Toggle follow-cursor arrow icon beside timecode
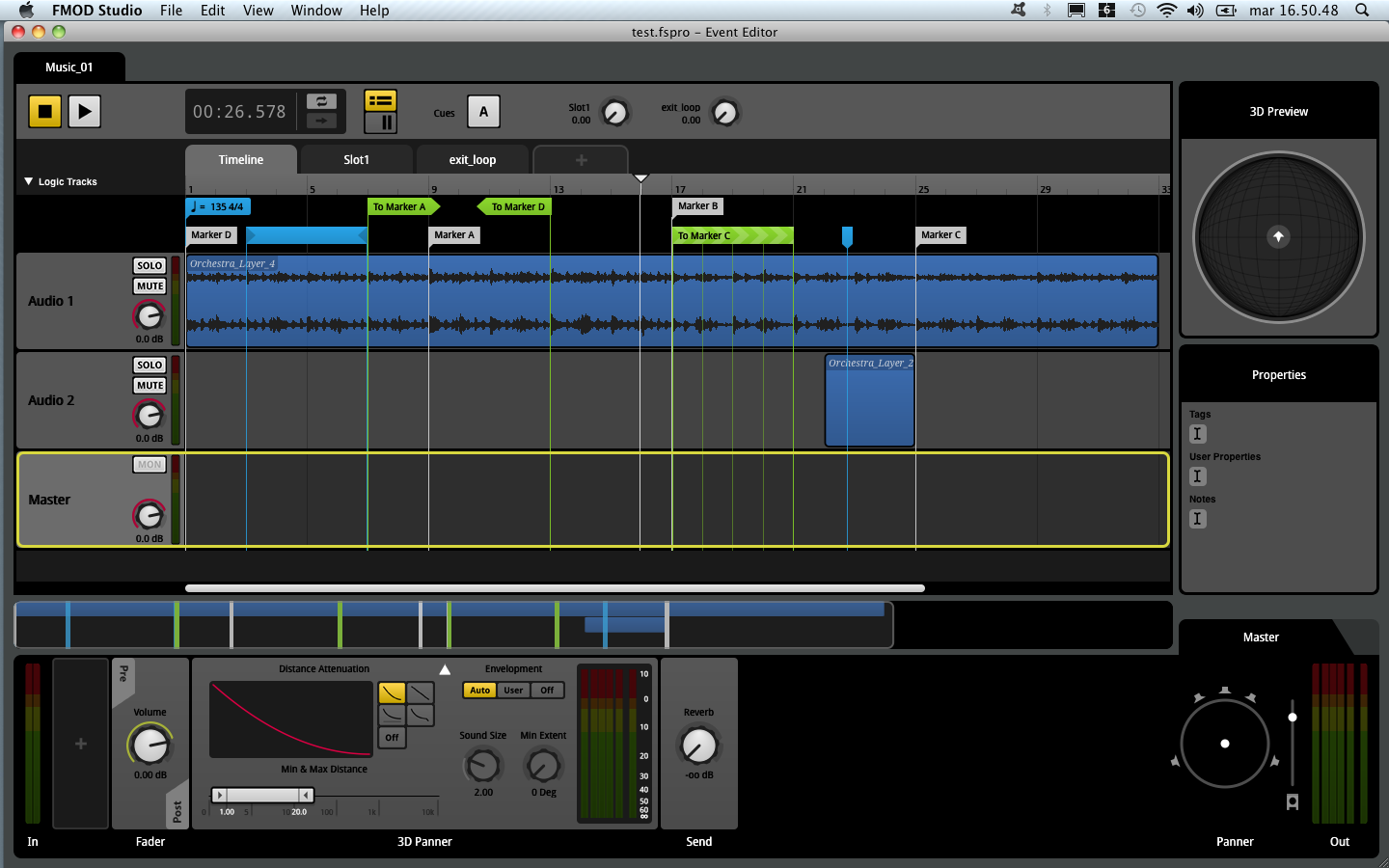Image resolution: width=1389 pixels, height=868 pixels. point(321,121)
